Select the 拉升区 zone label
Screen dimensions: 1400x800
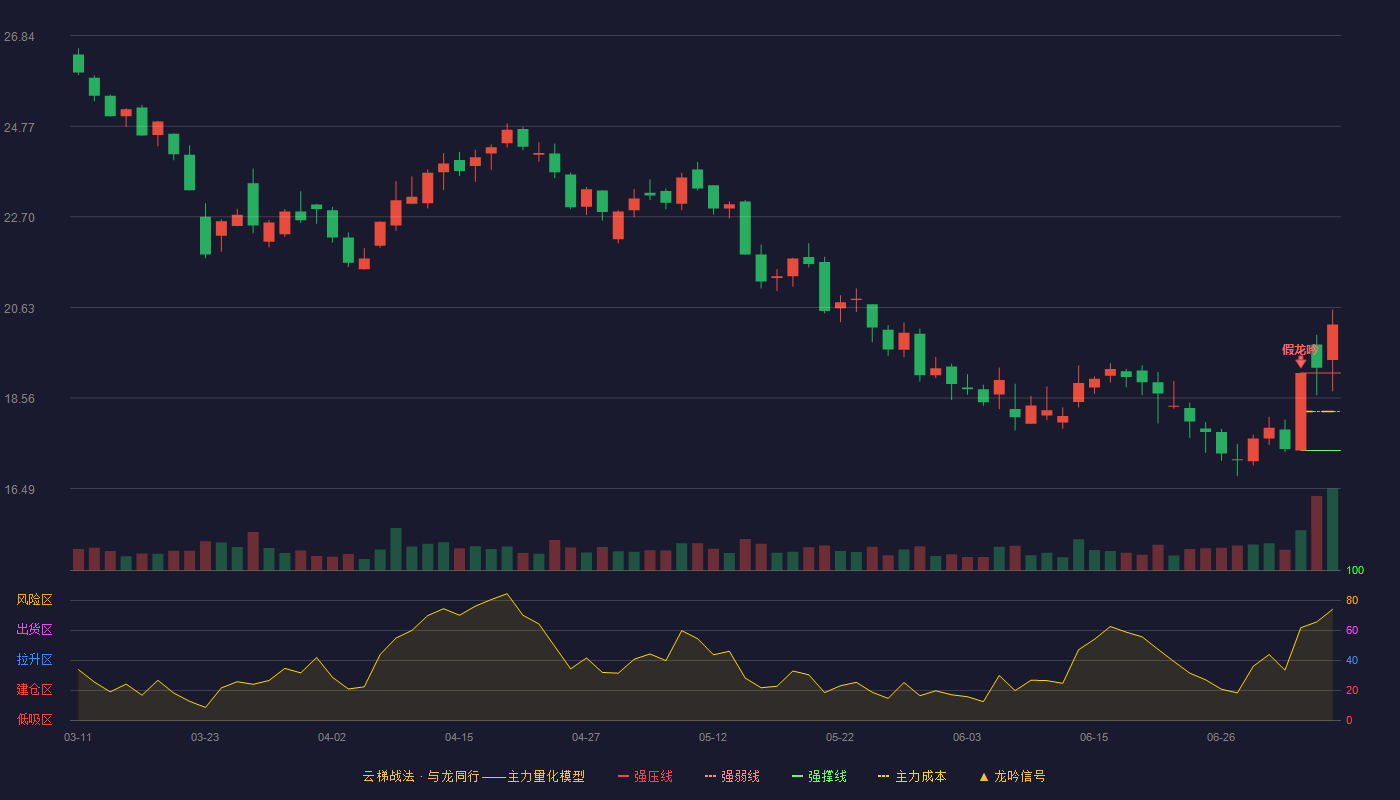[x=34, y=660]
